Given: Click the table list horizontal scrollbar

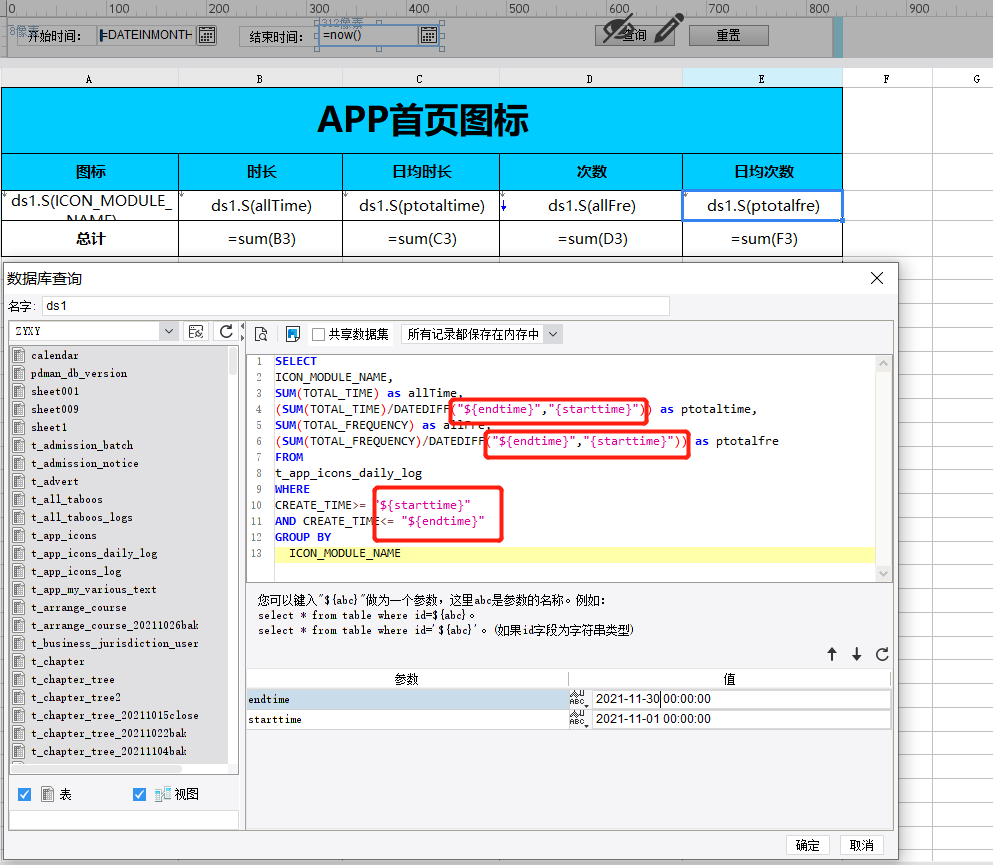Looking at the screenshot, I should pos(96,769).
